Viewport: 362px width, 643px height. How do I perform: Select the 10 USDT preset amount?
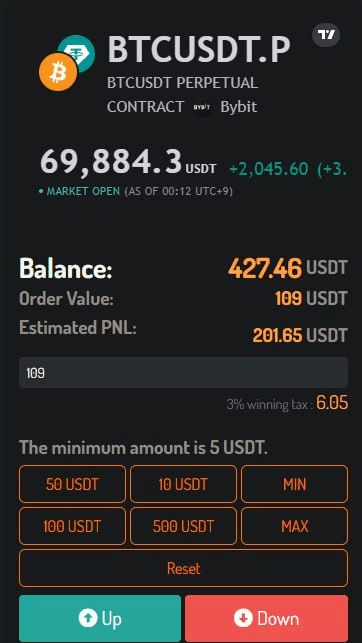[183, 484]
